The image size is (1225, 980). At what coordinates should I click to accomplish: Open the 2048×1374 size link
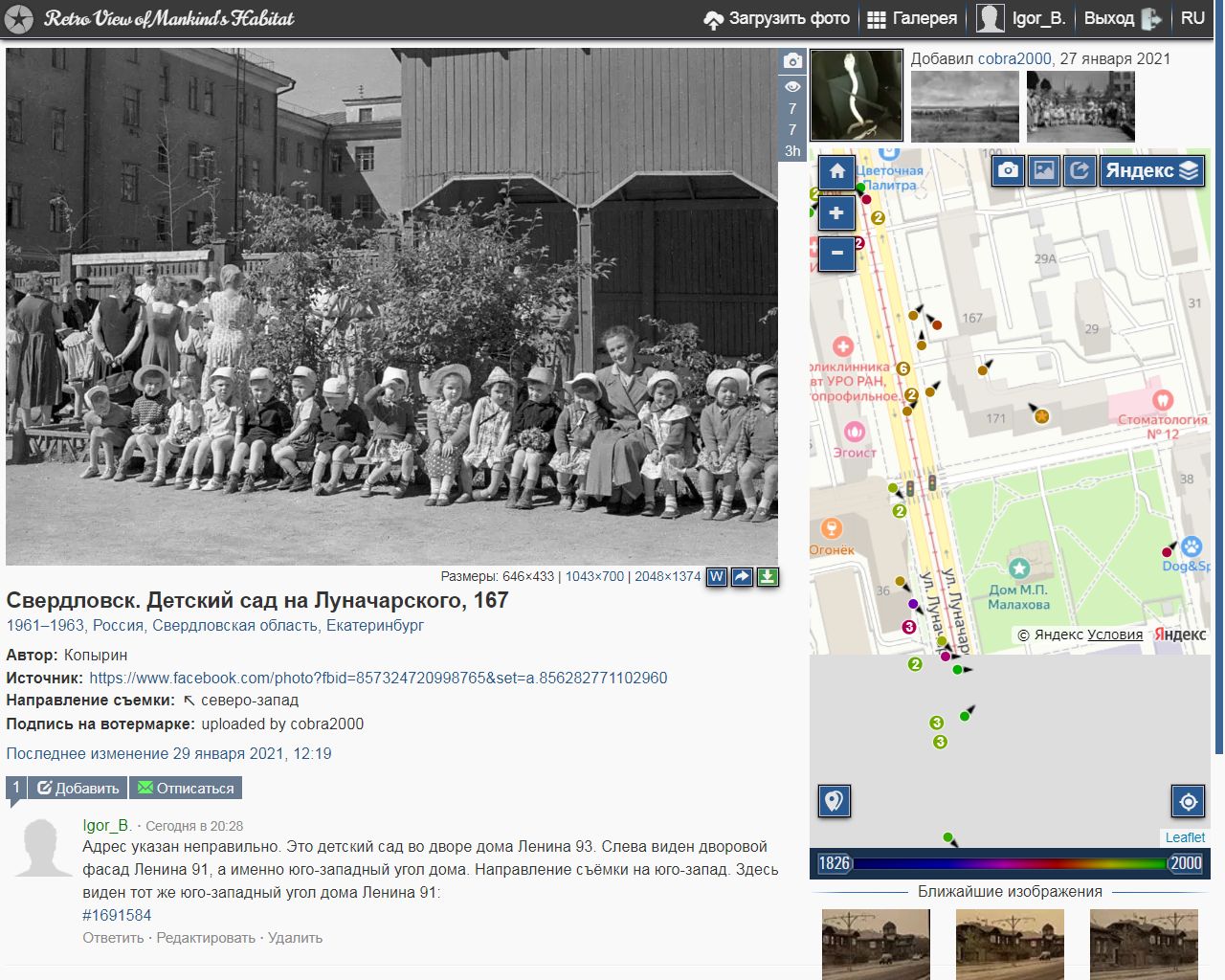(x=667, y=577)
